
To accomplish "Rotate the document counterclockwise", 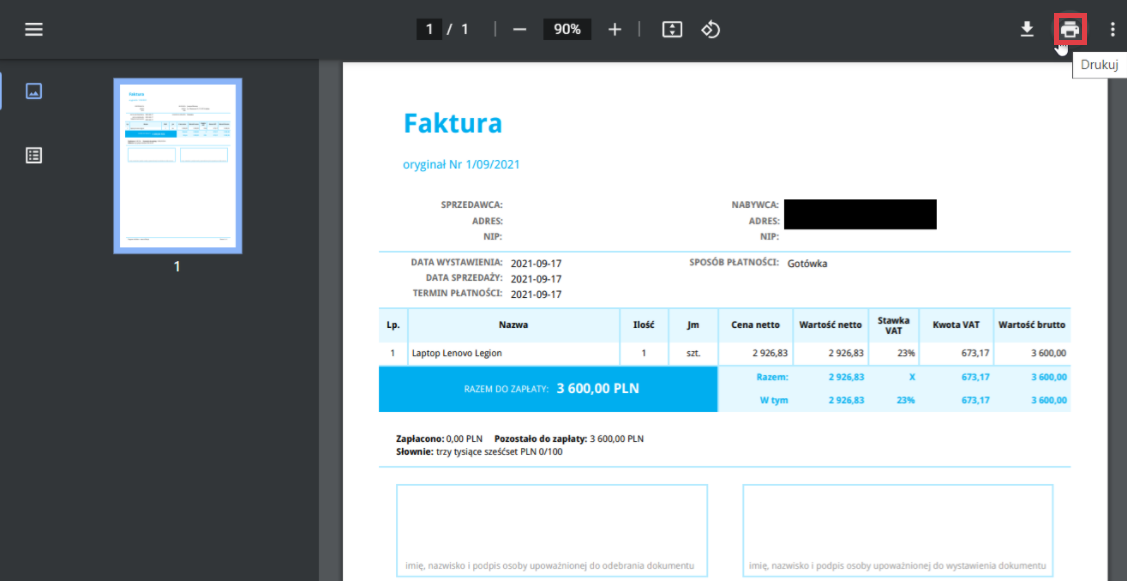I will [710, 29].
